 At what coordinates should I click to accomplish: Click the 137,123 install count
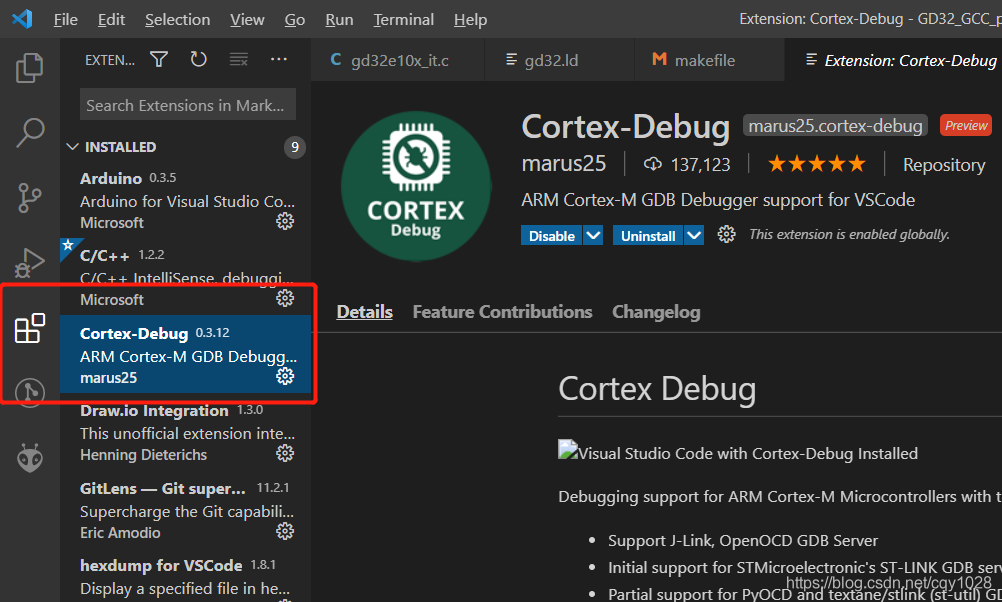[700, 165]
